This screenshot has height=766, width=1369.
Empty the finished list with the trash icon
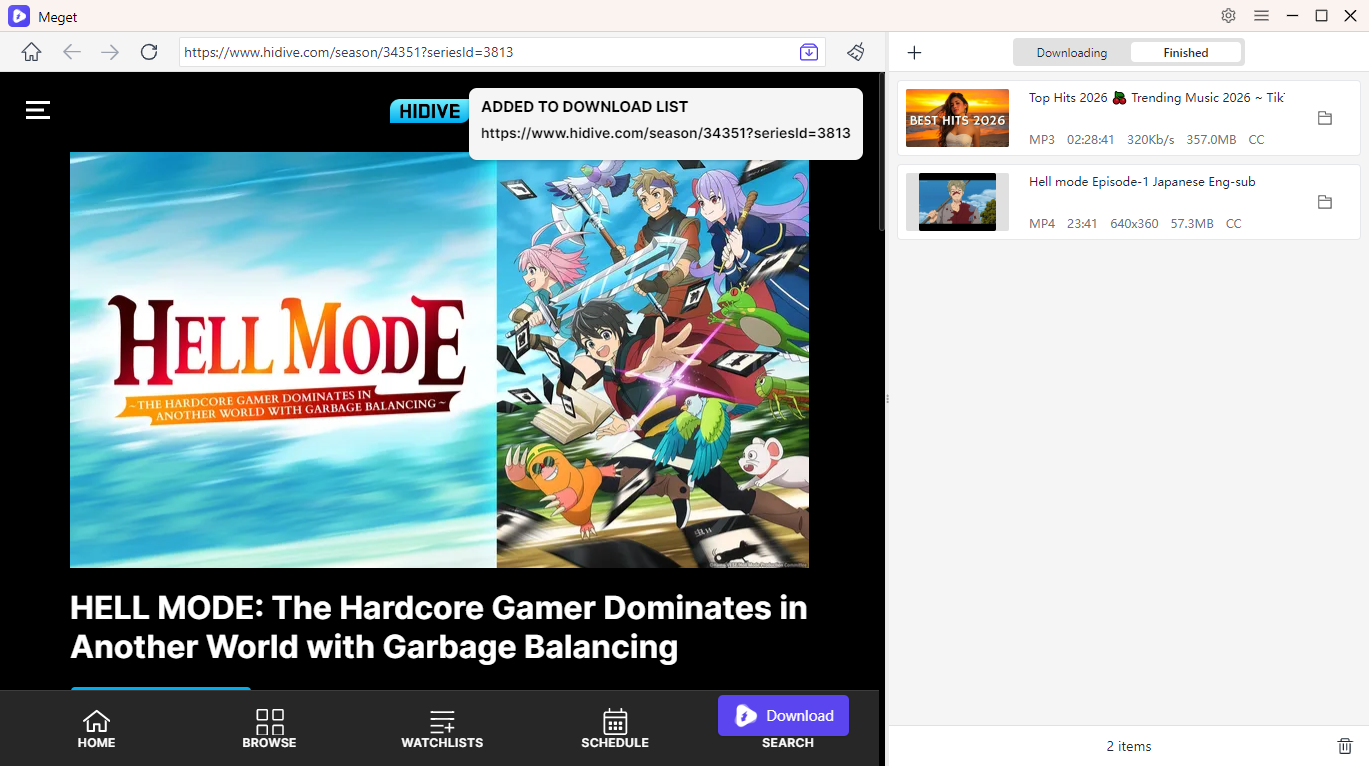1345,746
